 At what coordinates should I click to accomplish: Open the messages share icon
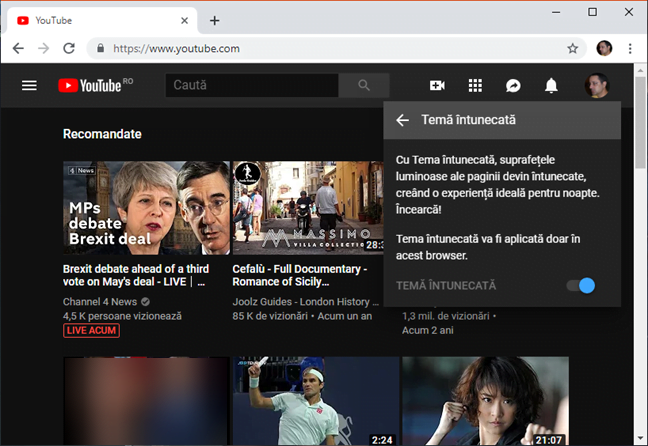(x=513, y=86)
